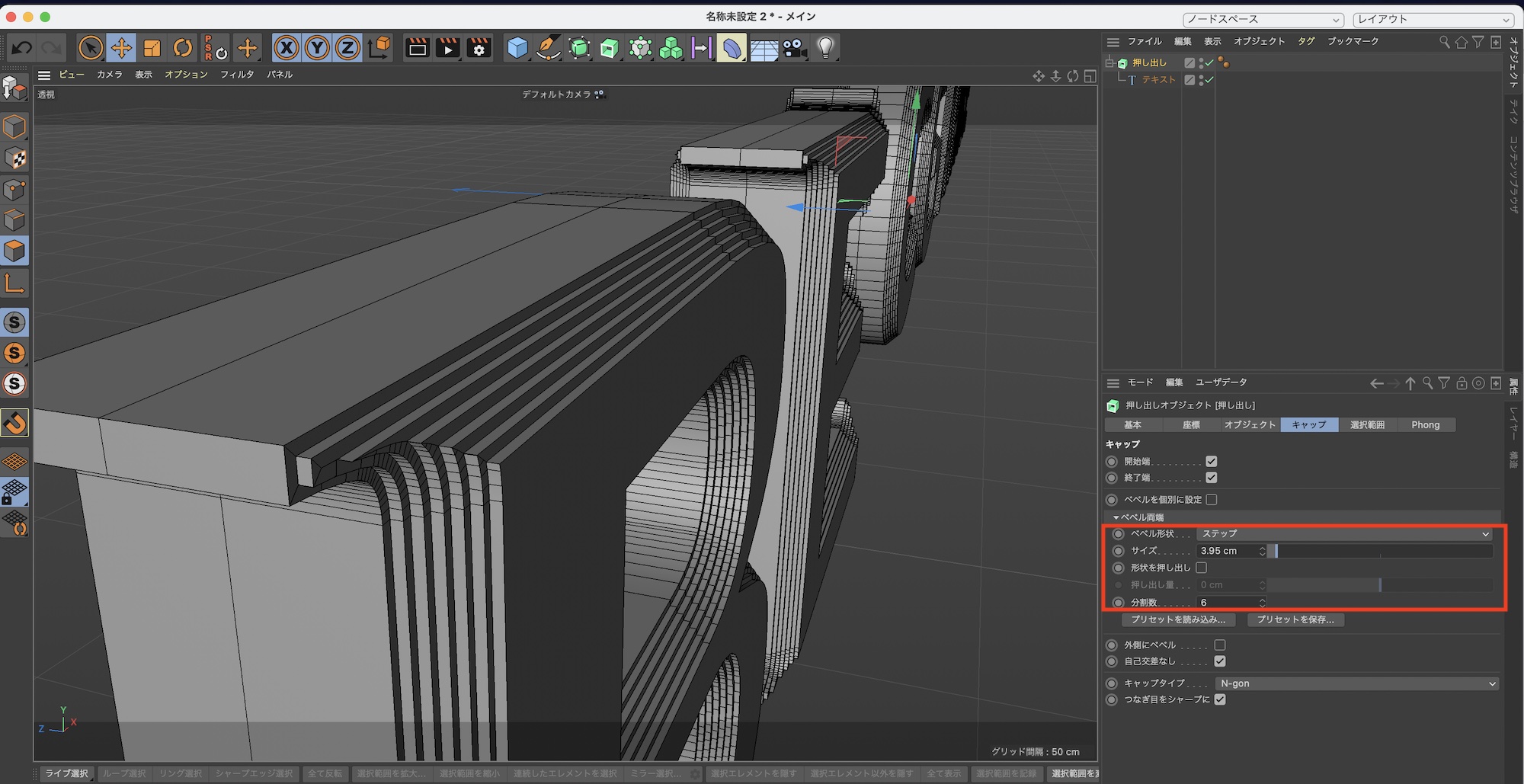Click the Undo arrow icon
The width and height of the screenshot is (1524, 784).
pyautogui.click(x=21, y=48)
